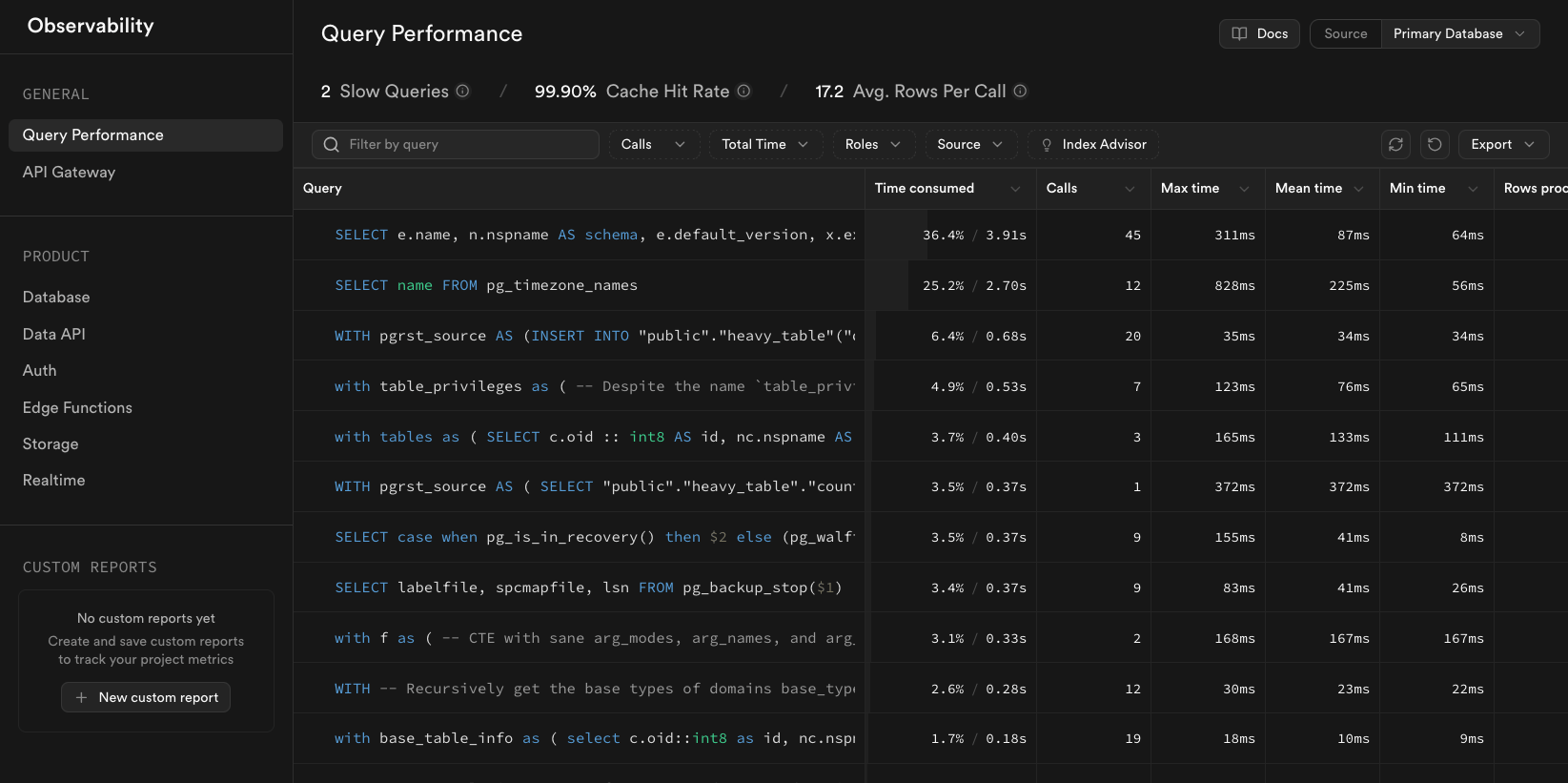1568x783 pixels.
Task: Click the Docs book icon
Action: coord(1239,33)
